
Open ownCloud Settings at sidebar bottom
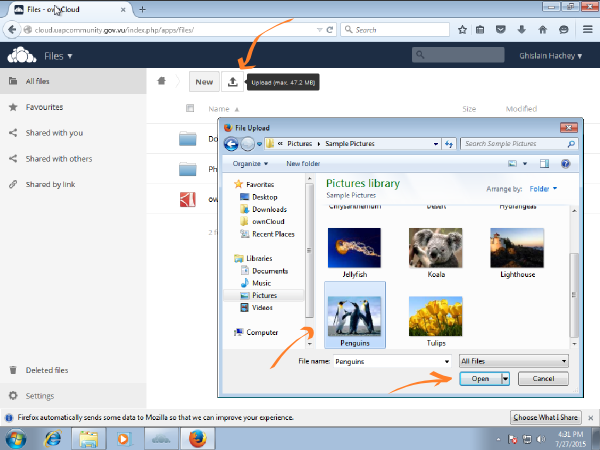click(73, 396)
